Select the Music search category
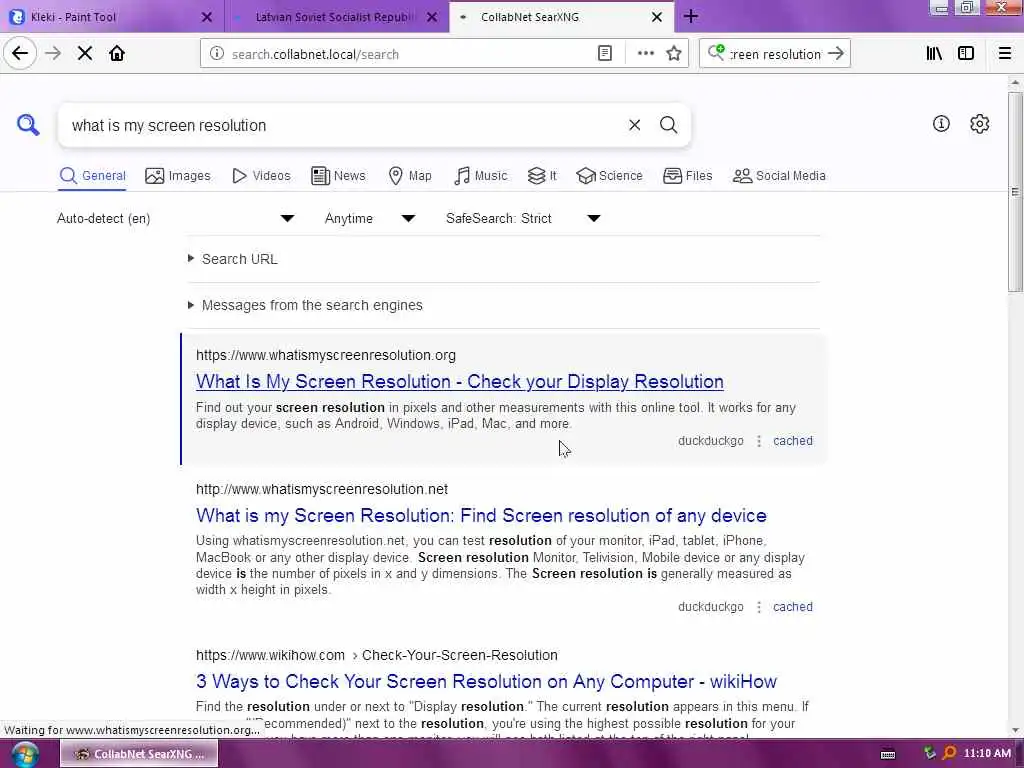The height and width of the screenshot is (768, 1024). pos(481,176)
